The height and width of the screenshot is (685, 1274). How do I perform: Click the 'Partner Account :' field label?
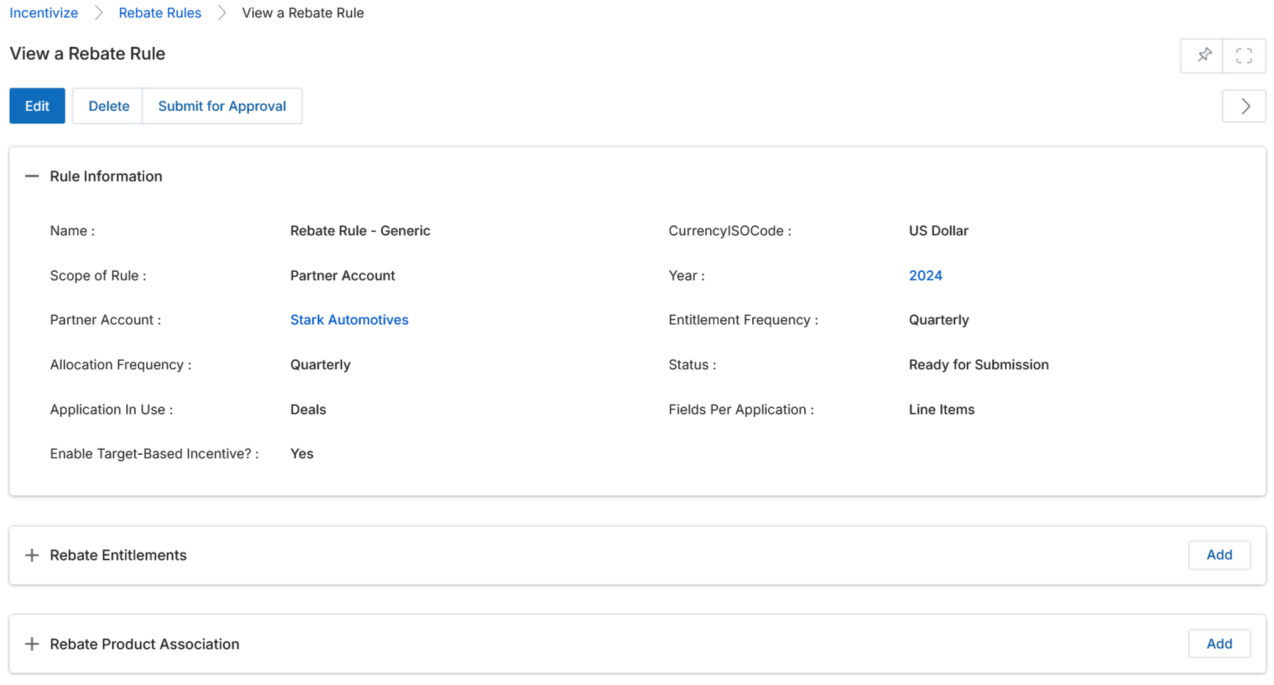coord(105,320)
